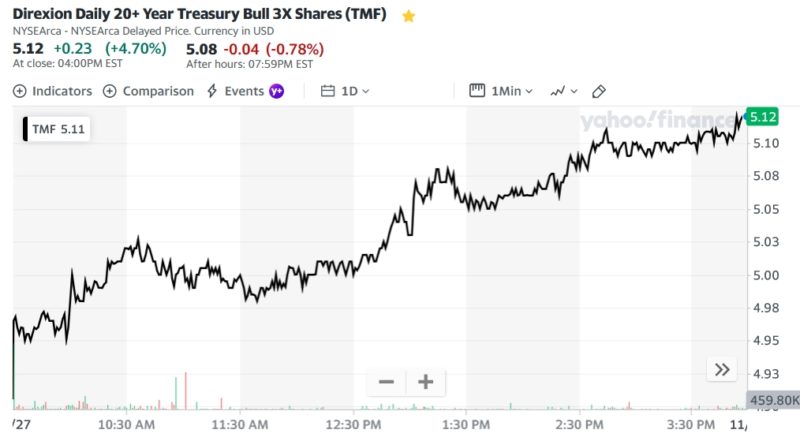Image resolution: width=800 pixels, height=441 pixels.
Task: Open the line chart type selector
Action: (x=563, y=91)
